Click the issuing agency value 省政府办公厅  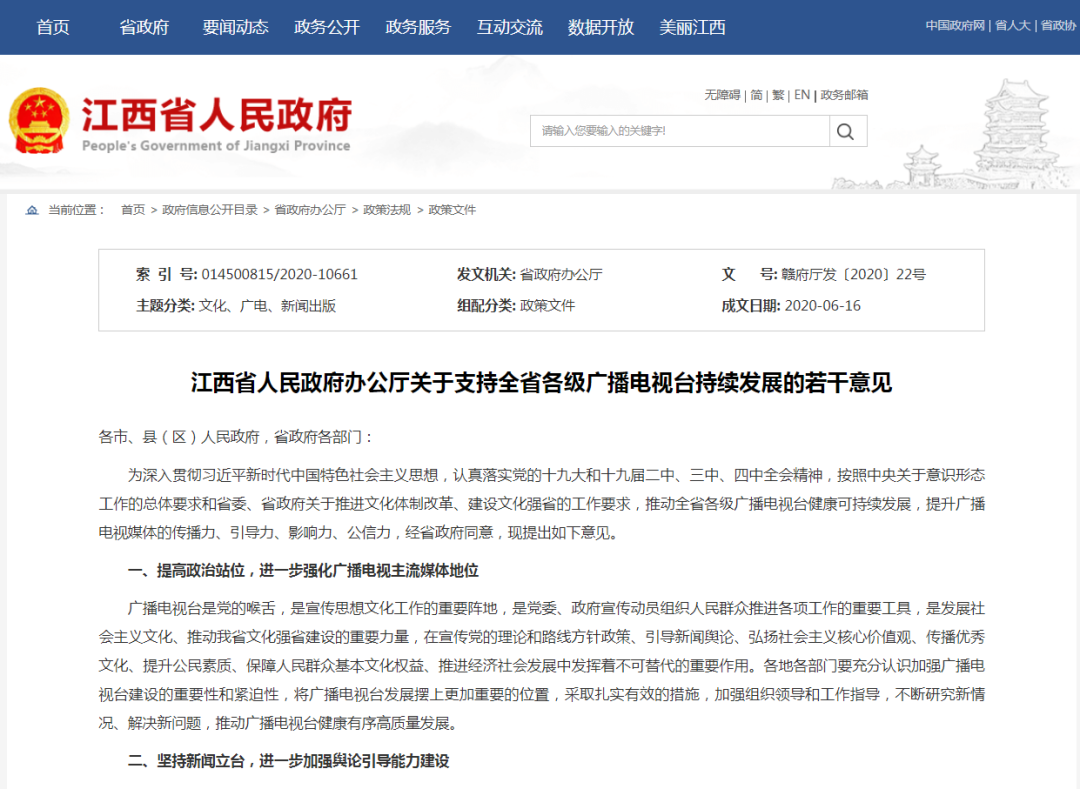pos(561,275)
